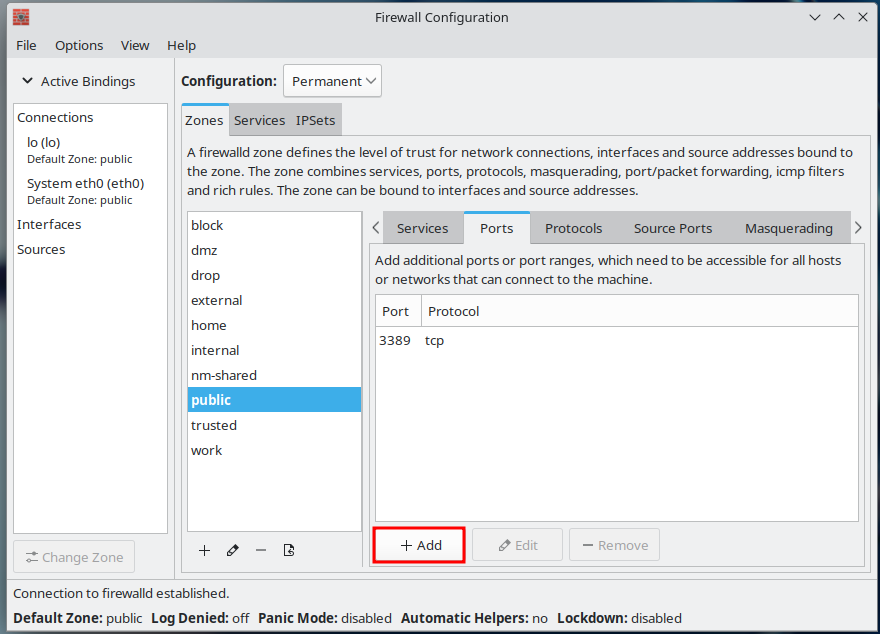Click the remove zone minus icon
The image size is (880, 634).
point(261,550)
